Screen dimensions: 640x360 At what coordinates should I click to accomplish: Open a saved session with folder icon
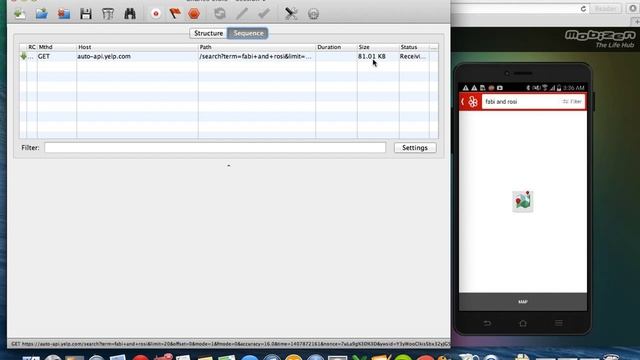click(x=42, y=14)
